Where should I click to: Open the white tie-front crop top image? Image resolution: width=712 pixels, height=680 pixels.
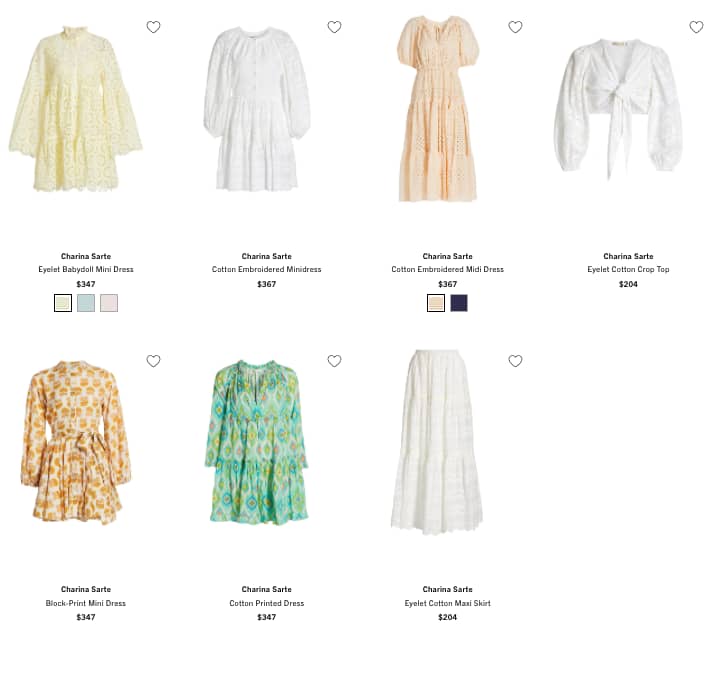pyautogui.click(x=618, y=109)
